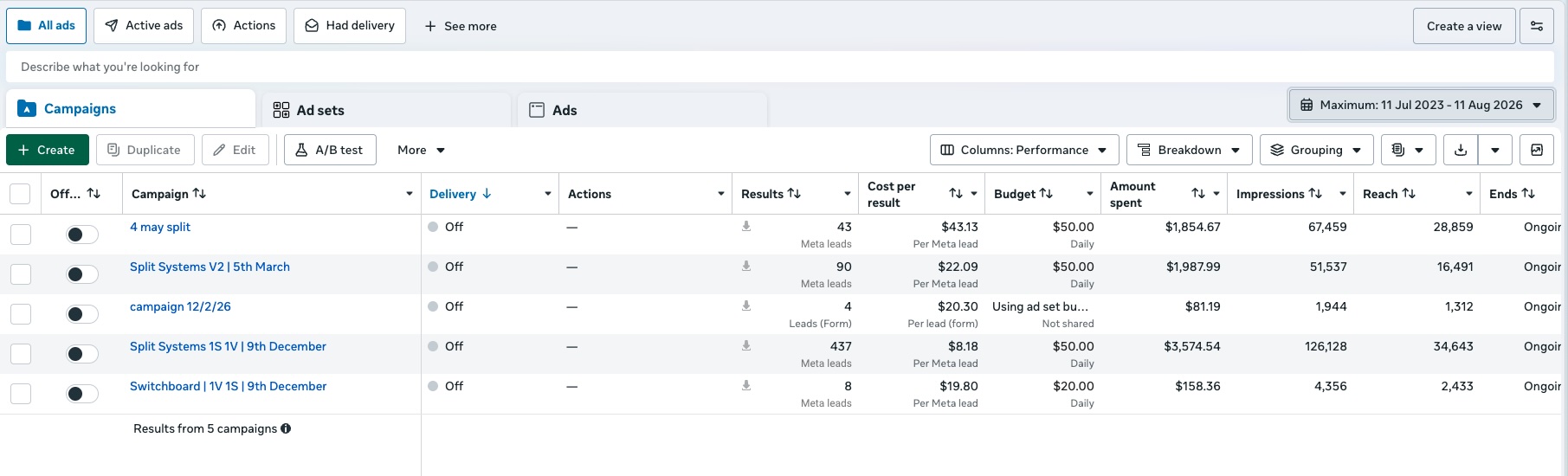Switch to Actions view
The width and height of the screenshot is (1568, 476).
pos(244,26)
